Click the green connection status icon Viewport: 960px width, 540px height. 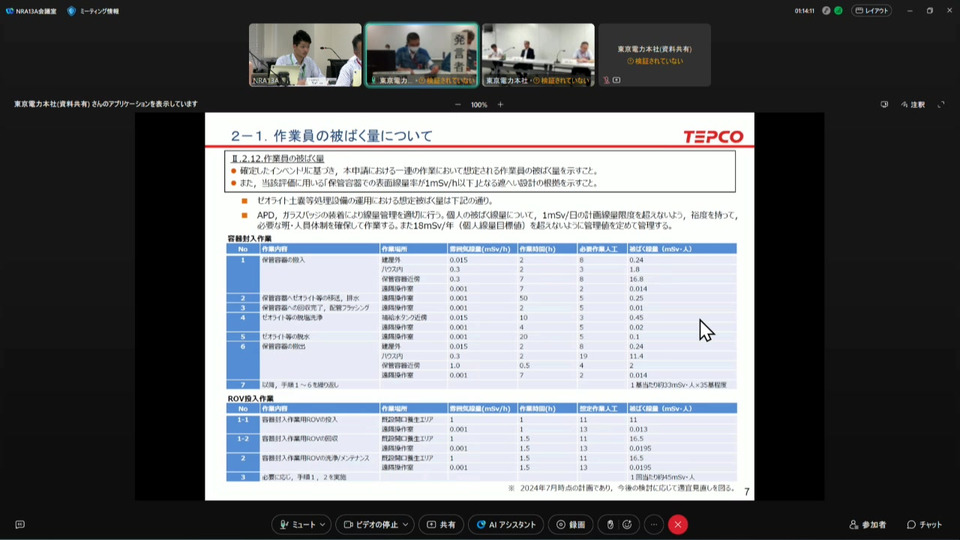[x=838, y=11]
